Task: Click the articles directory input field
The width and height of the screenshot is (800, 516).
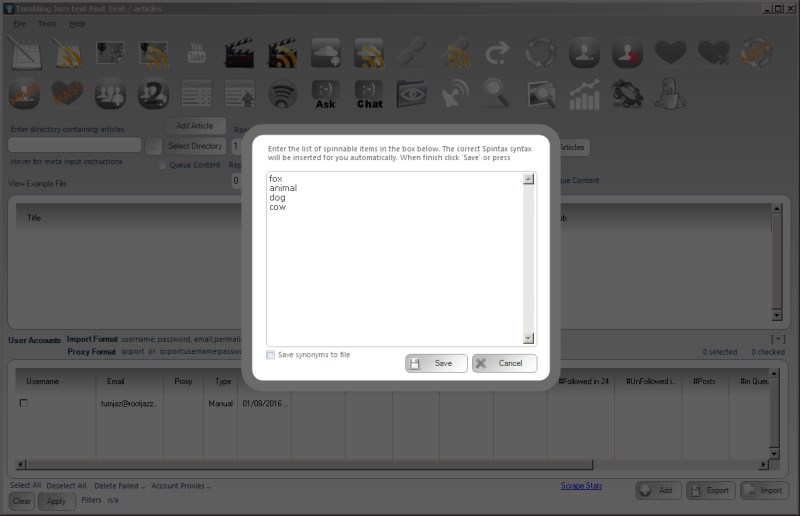Action: pyautogui.click(x=74, y=145)
